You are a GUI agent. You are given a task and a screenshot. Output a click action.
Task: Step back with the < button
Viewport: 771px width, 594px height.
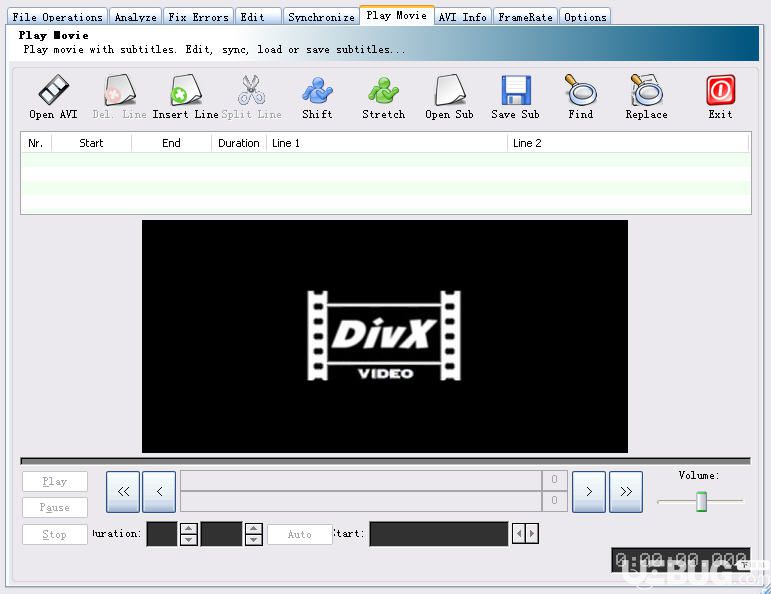pos(159,492)
